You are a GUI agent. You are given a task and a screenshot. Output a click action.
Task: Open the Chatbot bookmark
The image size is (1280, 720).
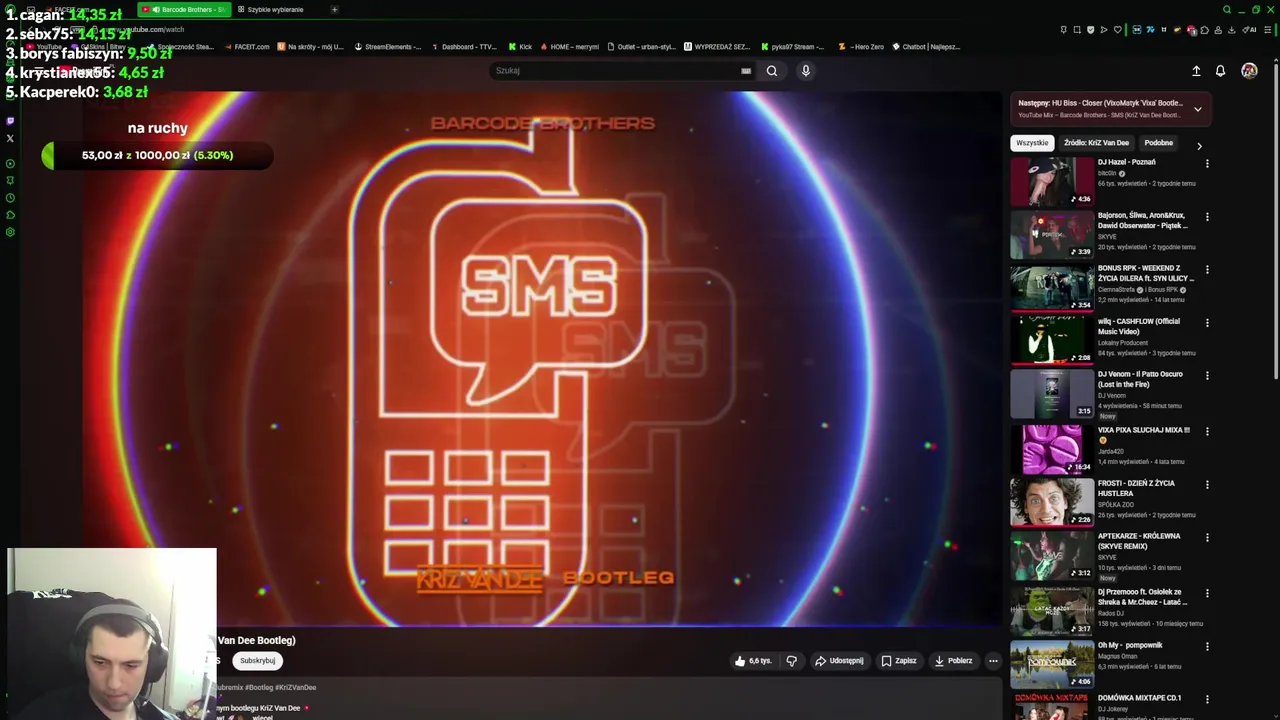926,47
